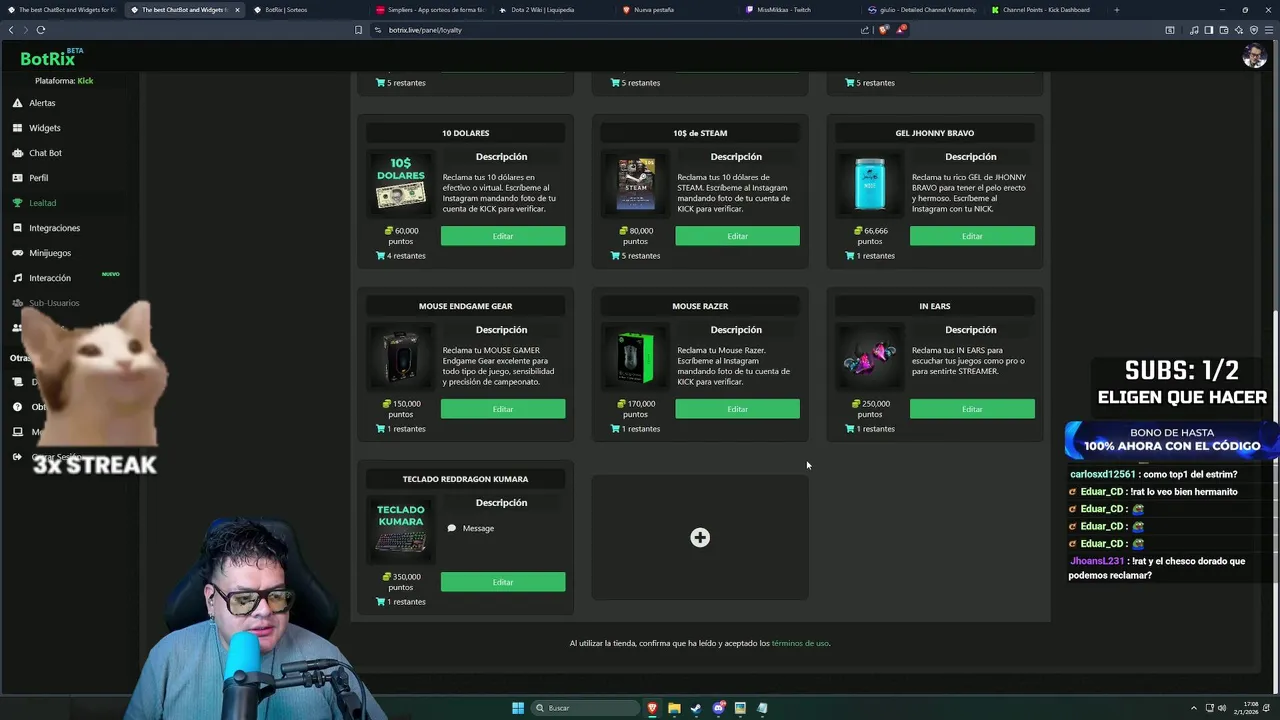
Task: Edit the 10$ de STEAM reward
Action: pyautogui.click(x=737, y=236)
